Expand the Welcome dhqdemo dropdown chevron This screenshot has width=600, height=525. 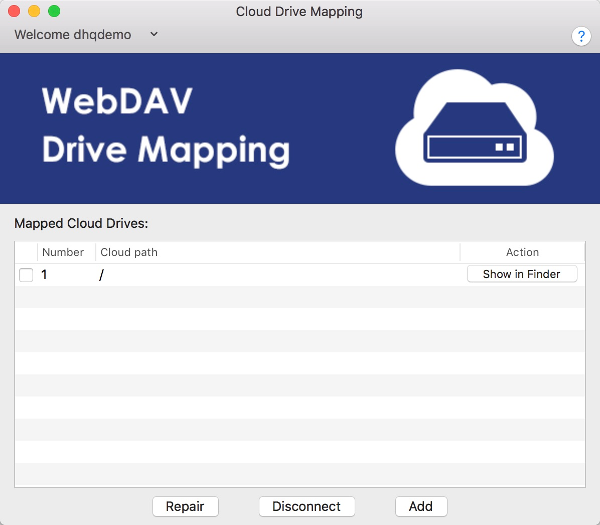click(x=154, y=34)
